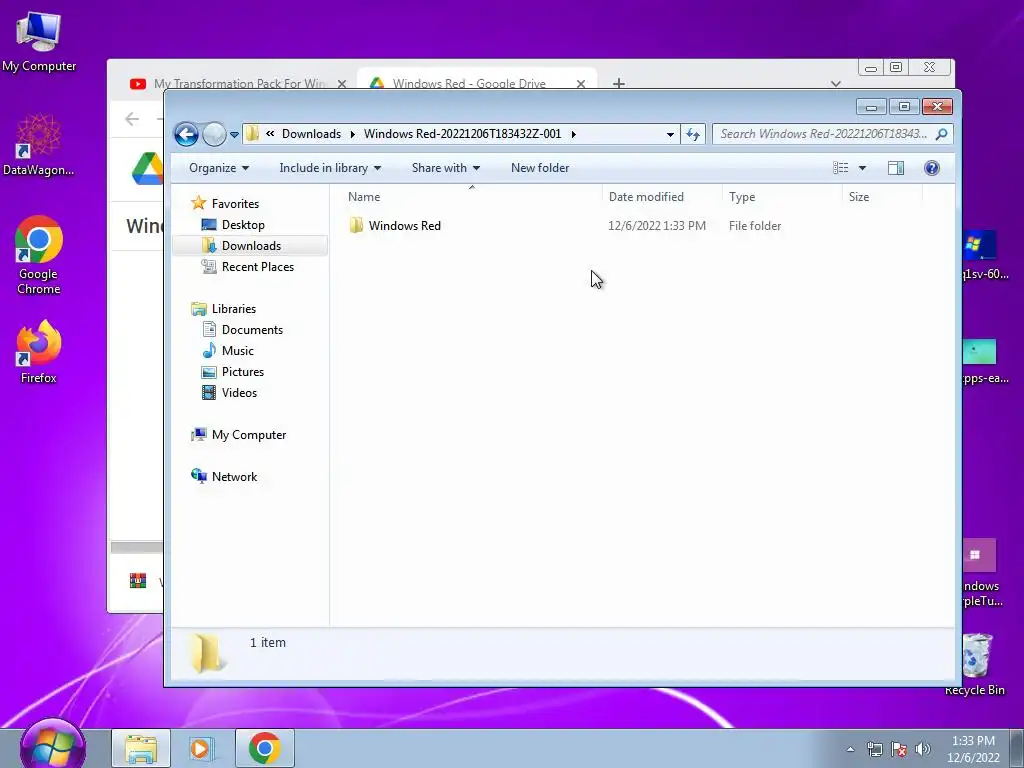
Task: Close the YouTube tab in Chrome
Action: 342,84
